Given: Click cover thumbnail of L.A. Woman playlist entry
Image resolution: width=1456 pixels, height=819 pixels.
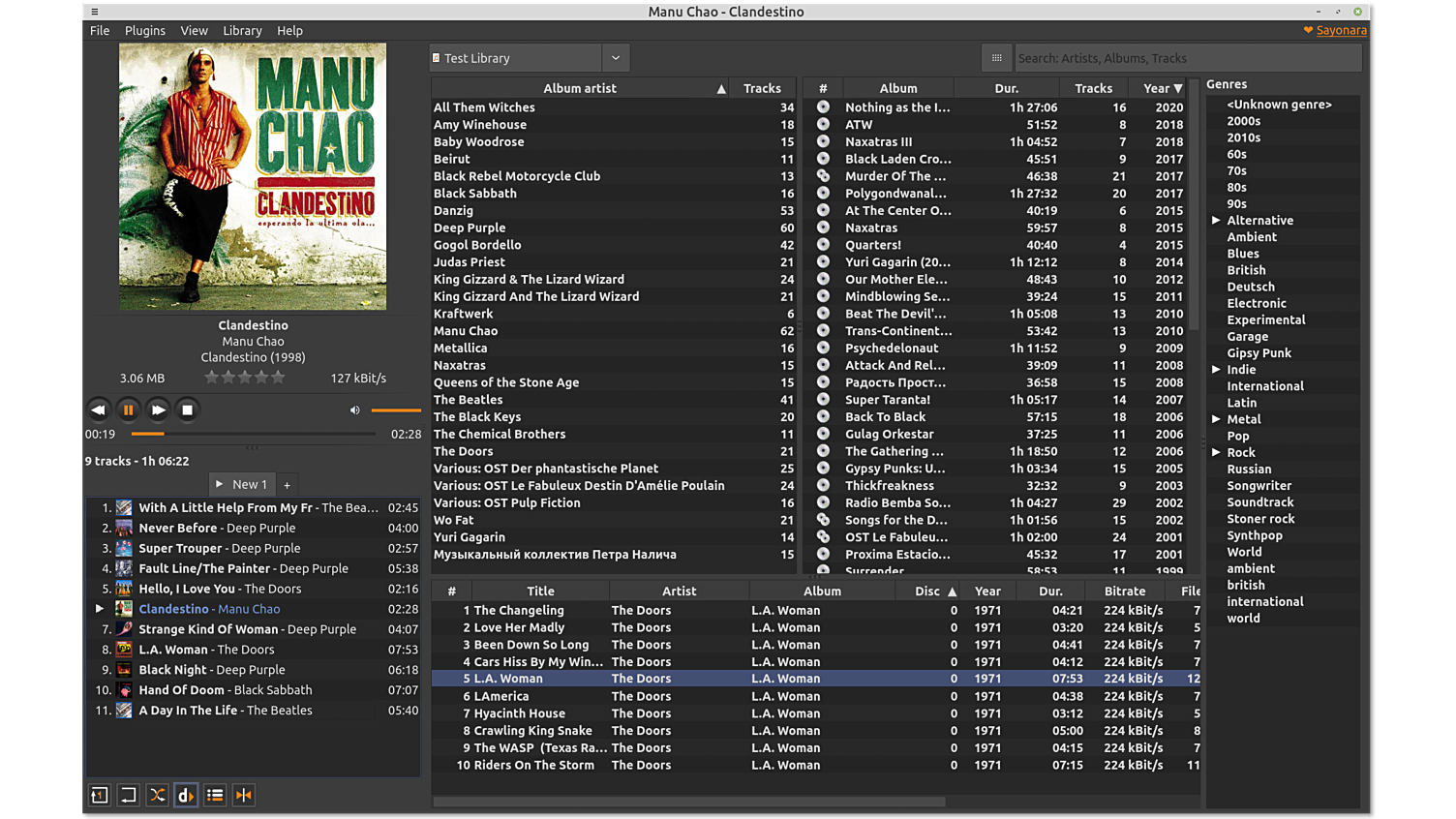Looking at the screenshot, I should [124, 650].
